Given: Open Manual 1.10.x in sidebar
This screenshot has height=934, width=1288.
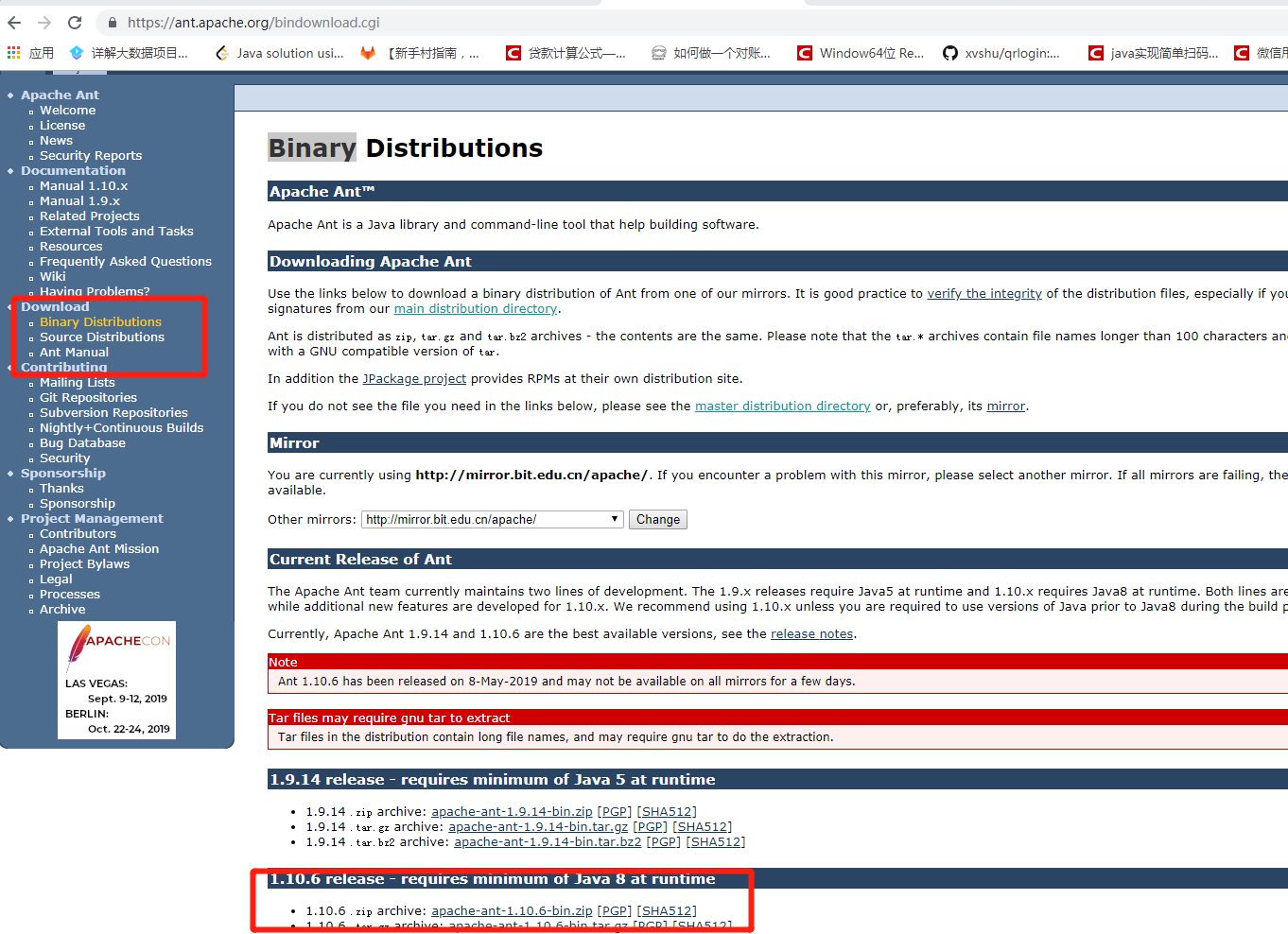Looking at the screenshot, I should 83,186.
